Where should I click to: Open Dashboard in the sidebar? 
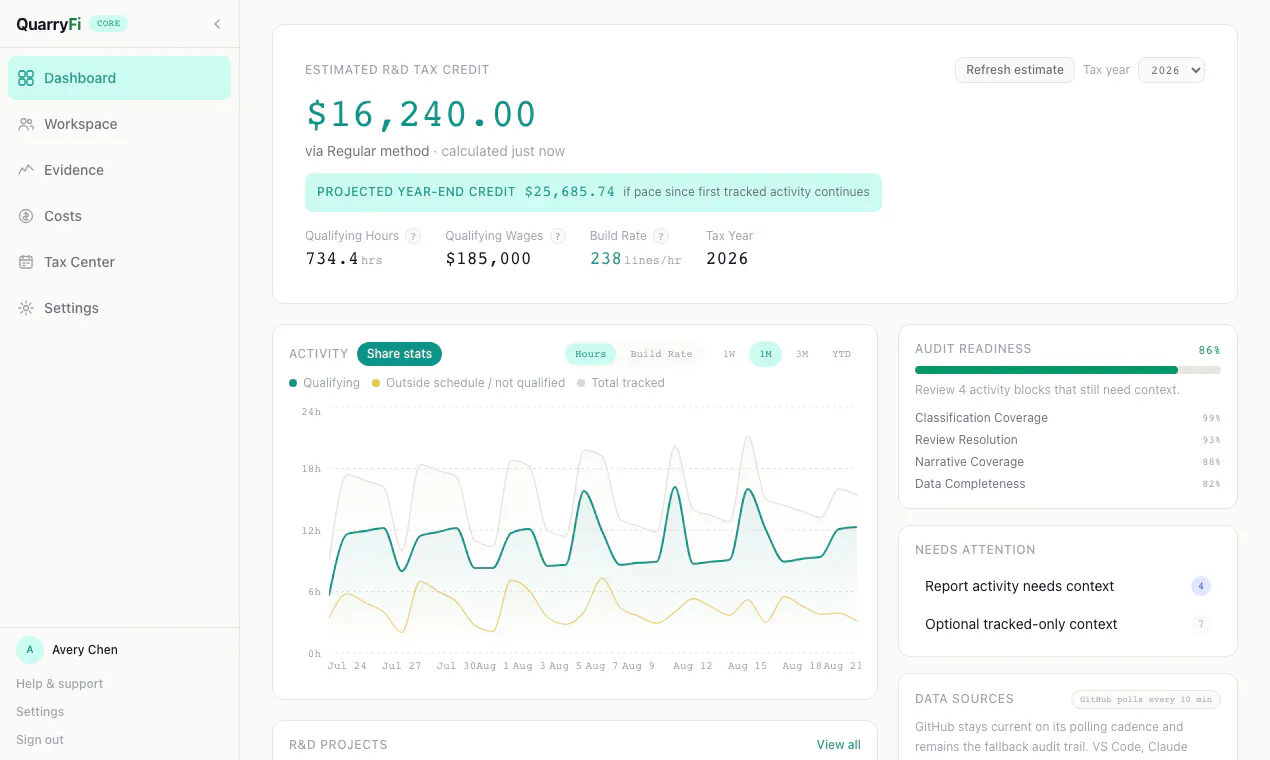(x=119, y=78)
